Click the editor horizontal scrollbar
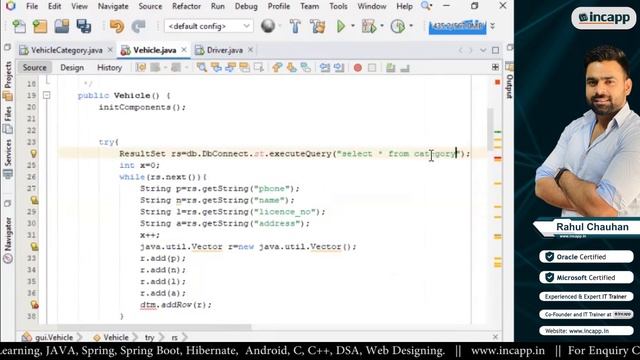The image size is (640, 360). [154, 327]
